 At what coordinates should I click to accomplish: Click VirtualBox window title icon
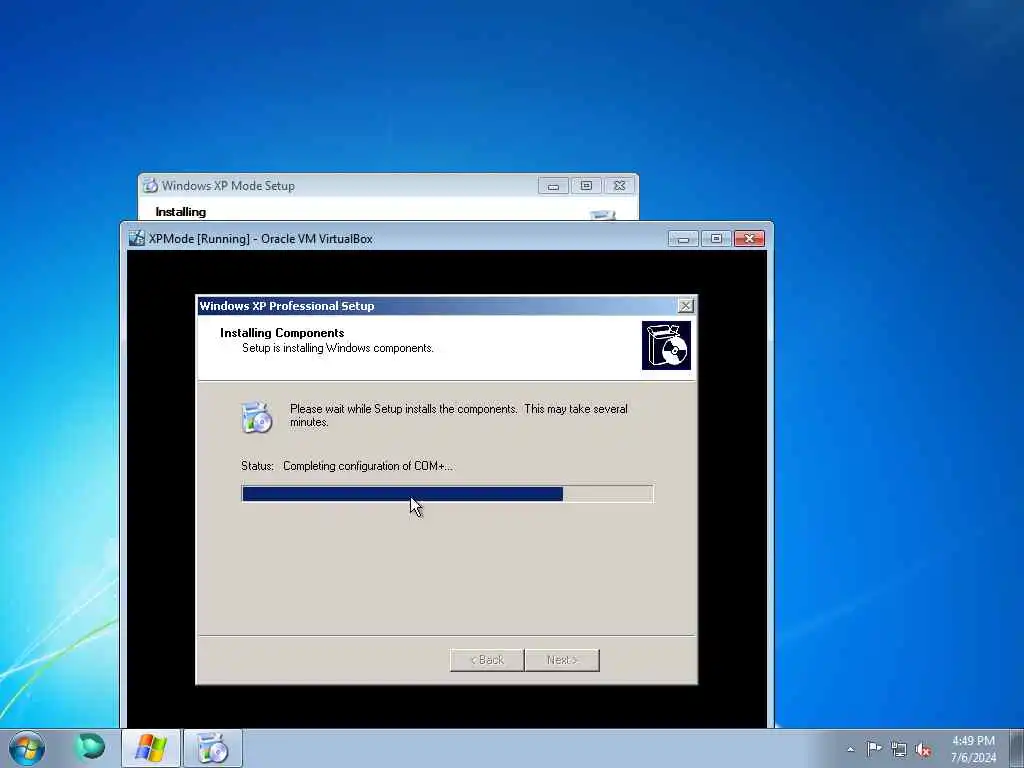coord(136,238)
